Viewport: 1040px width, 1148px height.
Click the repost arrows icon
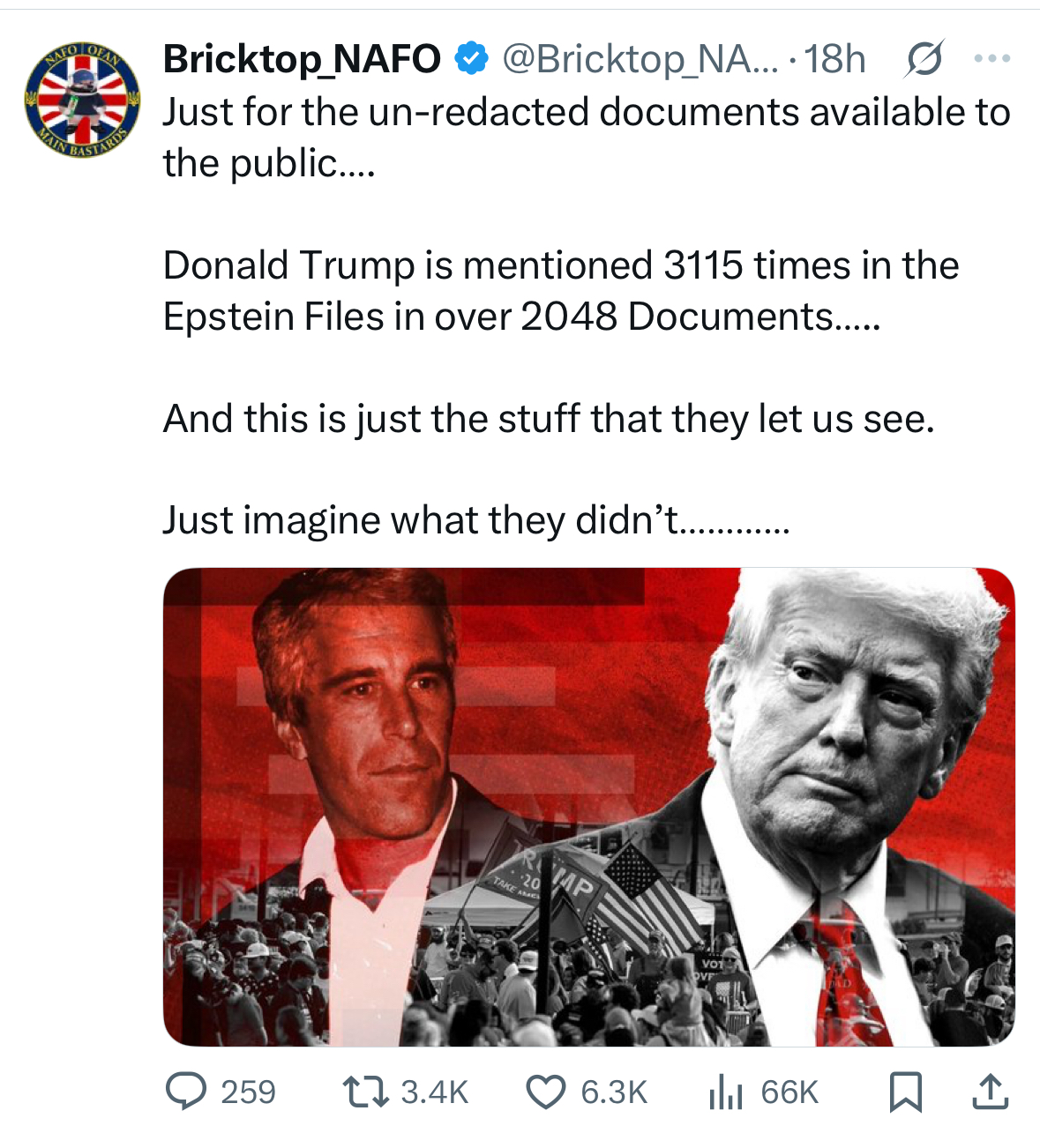365,1092
